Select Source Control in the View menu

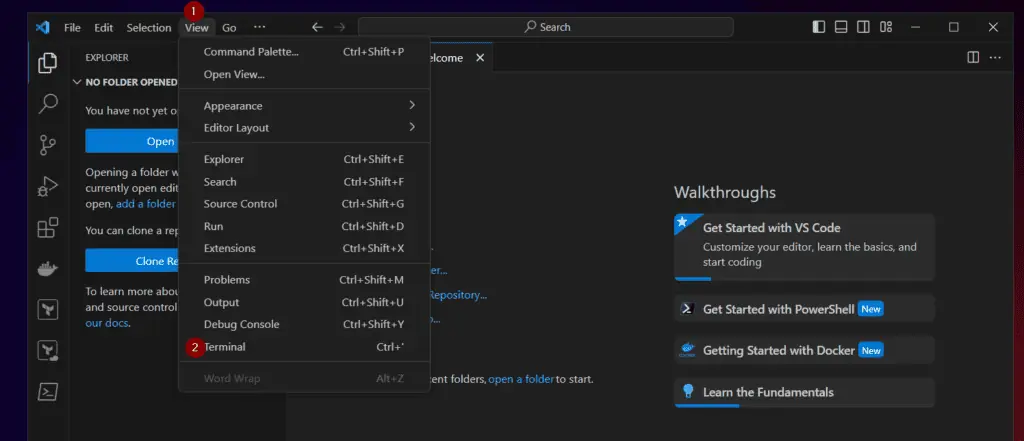[304, 204]
